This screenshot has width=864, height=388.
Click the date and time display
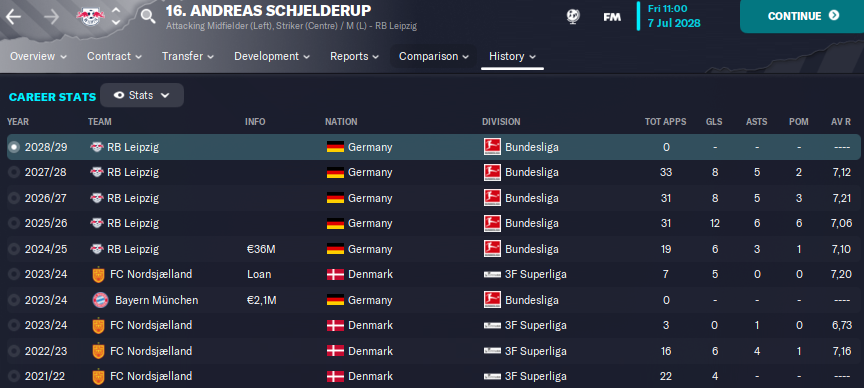tap(674, 16)
